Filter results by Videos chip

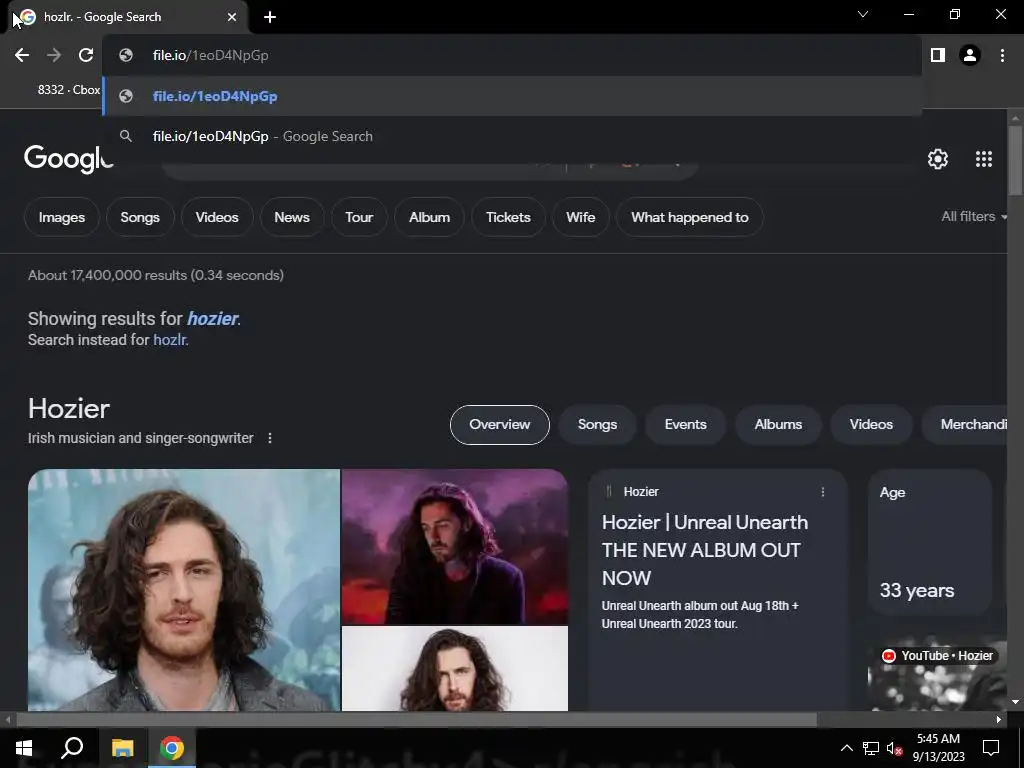[x=217, y=217]
